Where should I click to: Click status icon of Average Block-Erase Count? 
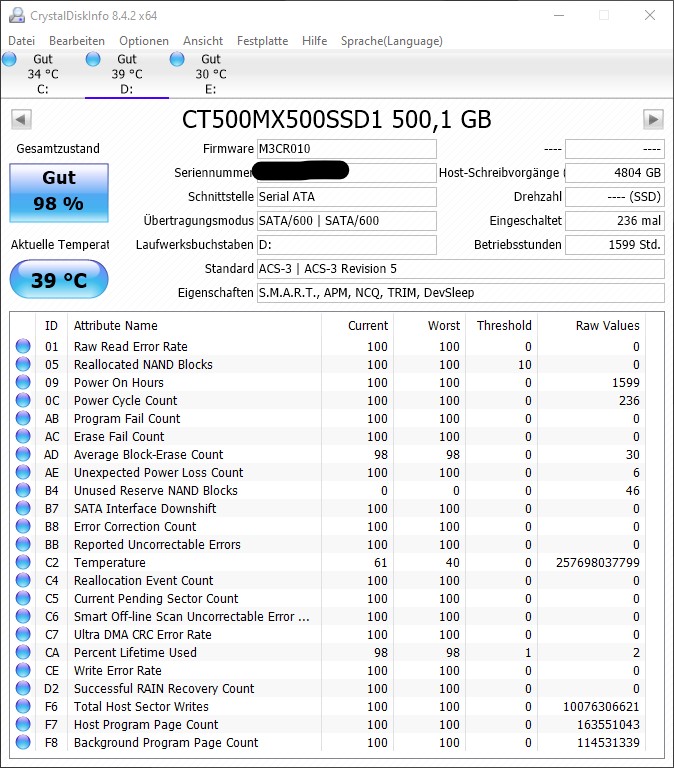pyautogui.click(x=23, y=454)
